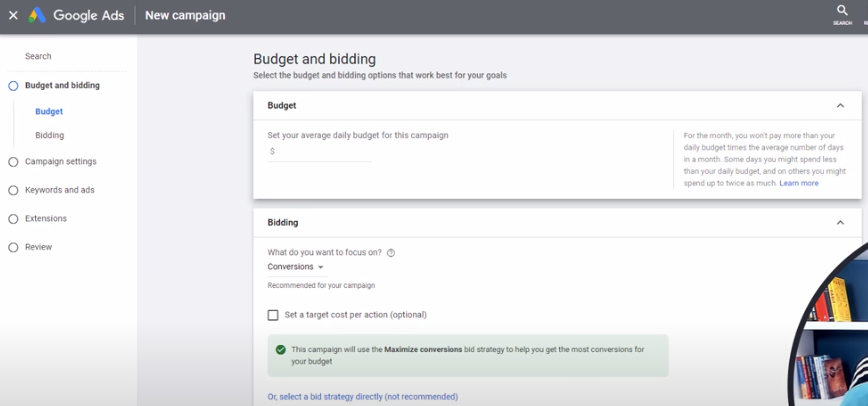The width and height of the screenshot is (868, 406).
Task: Collapse the Budget section
Action: [x=840, y=105]
